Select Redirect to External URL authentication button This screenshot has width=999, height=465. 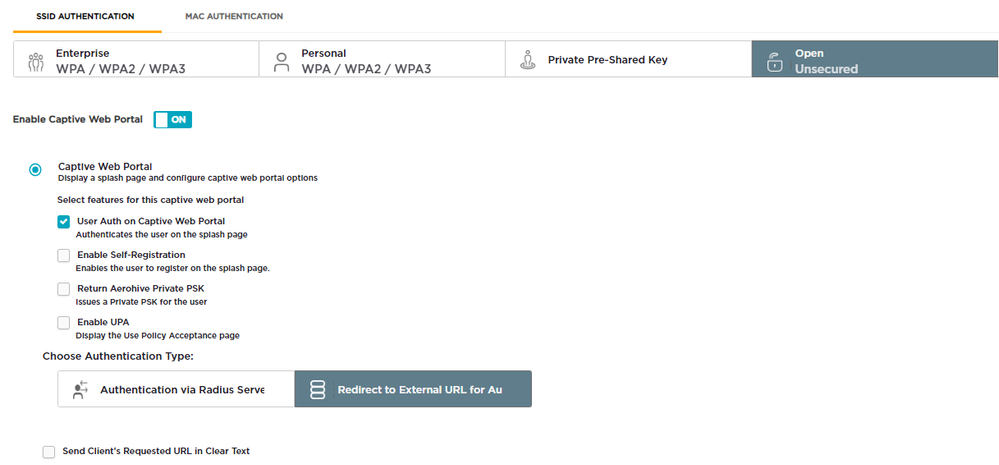tap(413, 389)
